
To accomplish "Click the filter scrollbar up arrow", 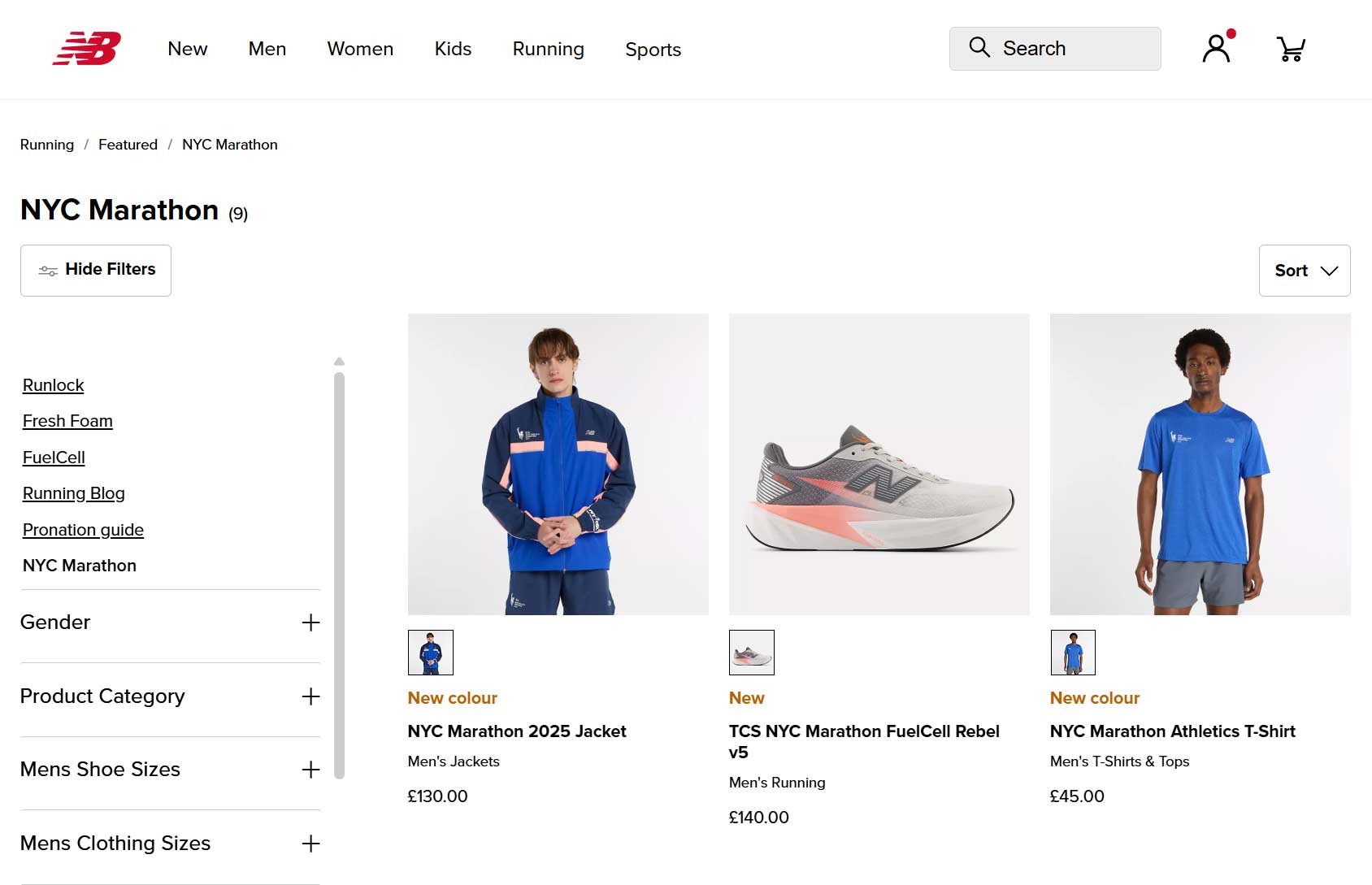I will (x=339, y=362).
